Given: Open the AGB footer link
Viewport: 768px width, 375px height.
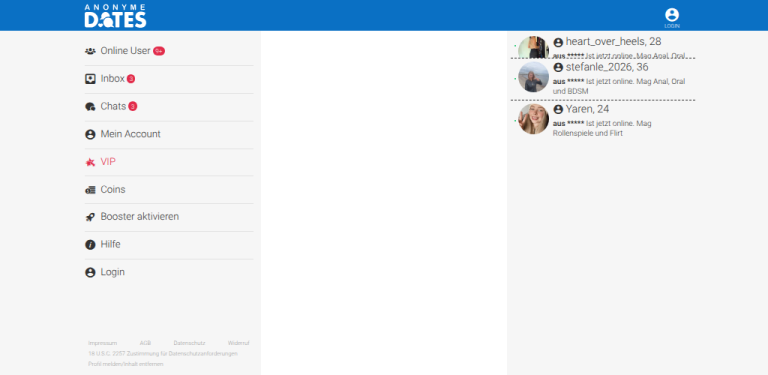Looking at the screenshot, I should (x=145, y=343).
